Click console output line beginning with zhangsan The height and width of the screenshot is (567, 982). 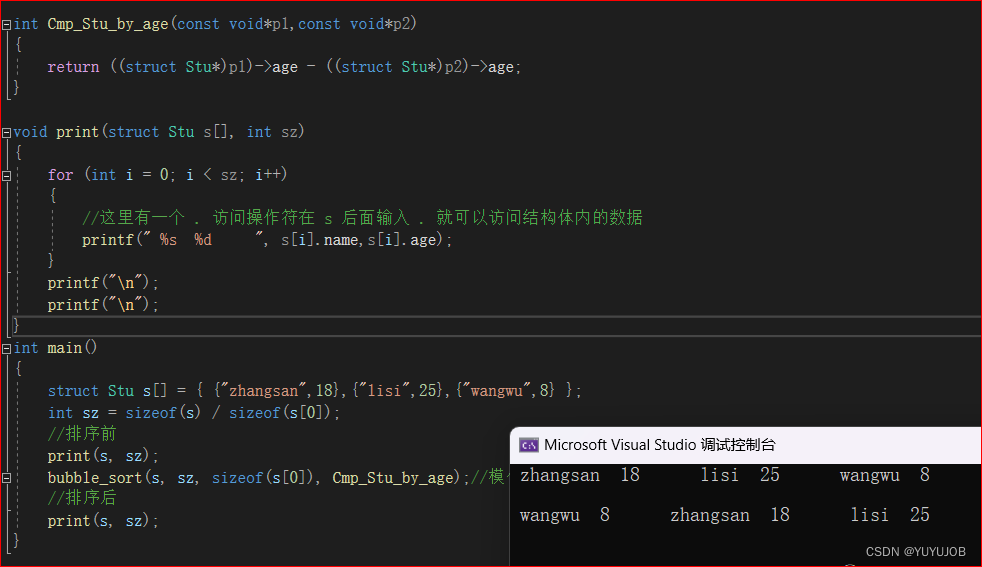click(725, 476)
